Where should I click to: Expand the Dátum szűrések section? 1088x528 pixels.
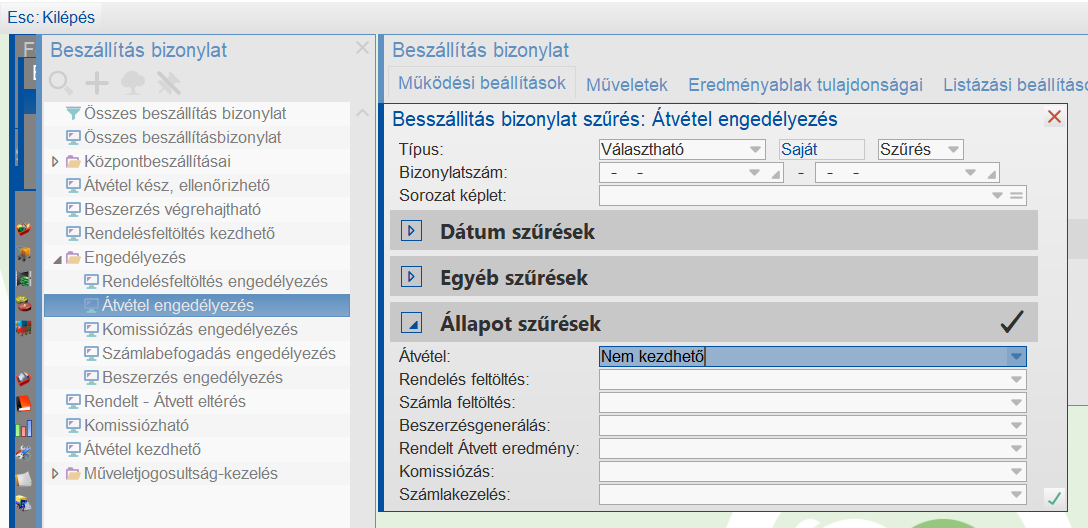coord(411,231)
